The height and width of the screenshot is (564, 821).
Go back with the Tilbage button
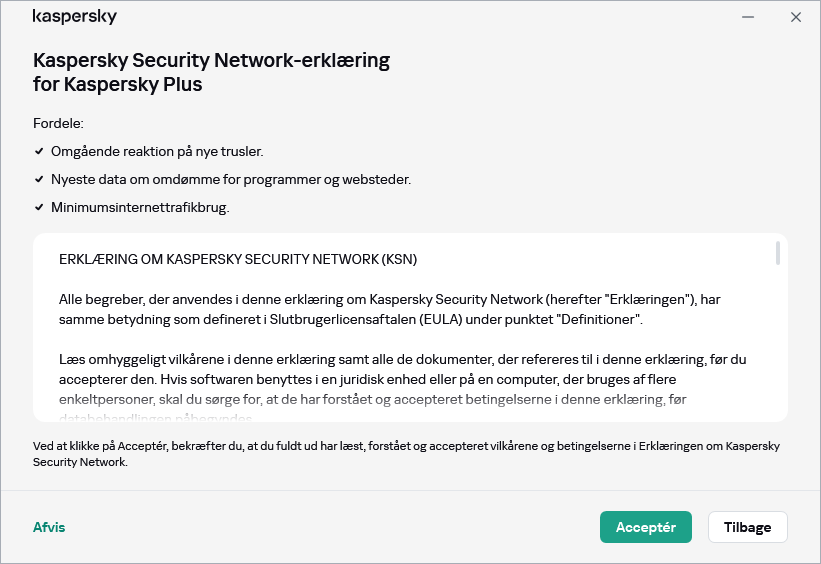[747, 527]
